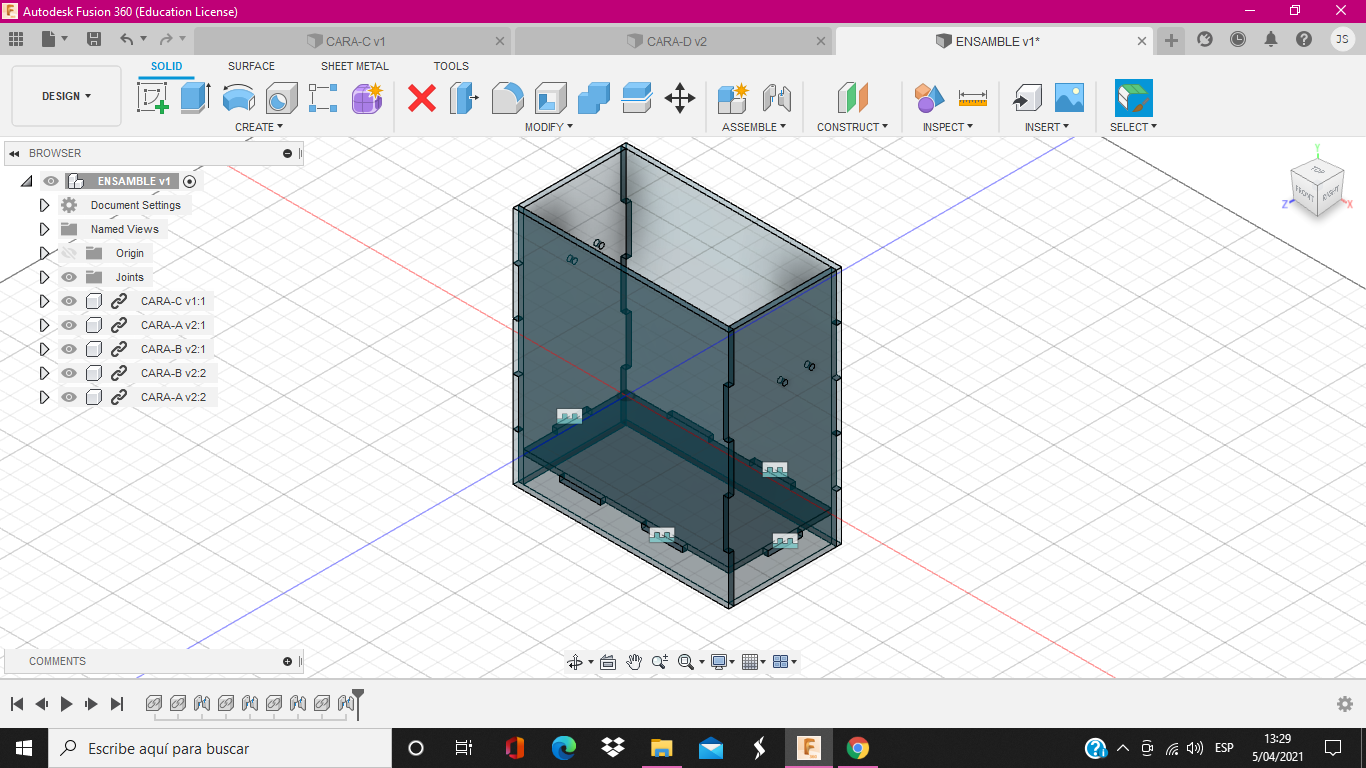Click the Windows search box

(x=220, y=748)
